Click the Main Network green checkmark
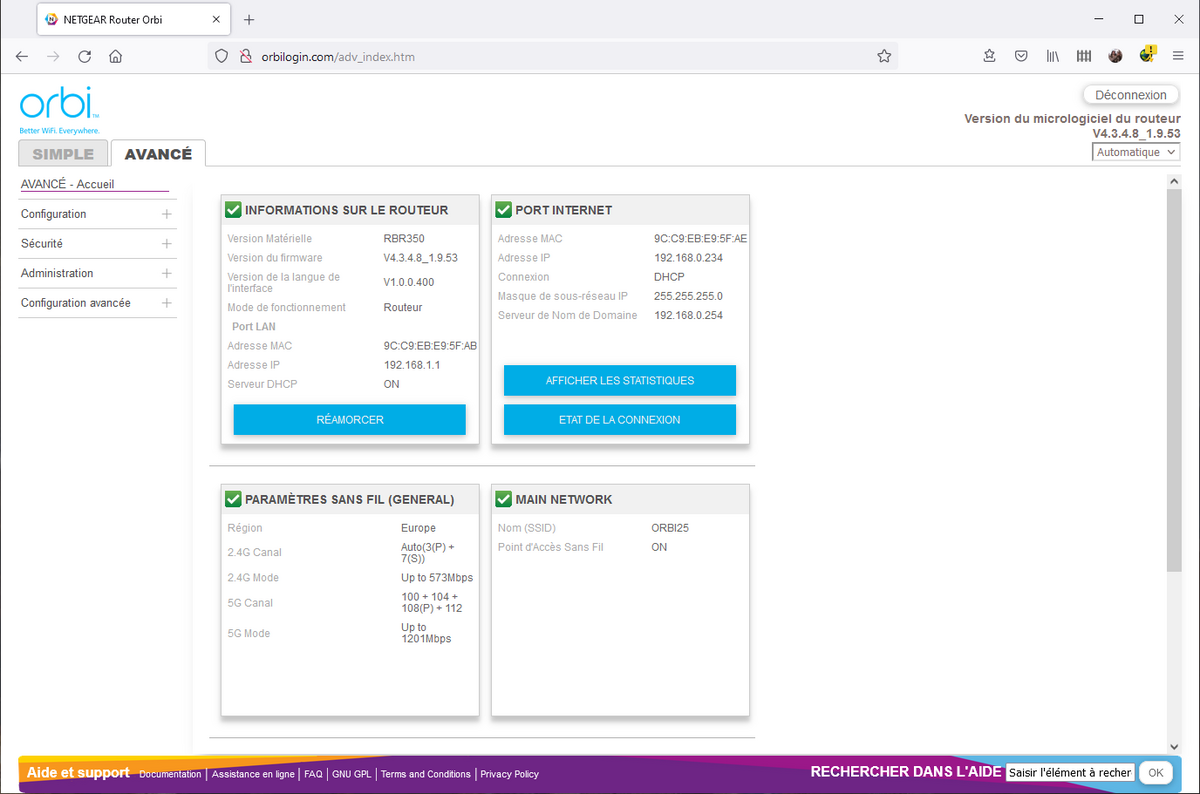The height and width of the screenshot is (794, 1200). point(503,499)
